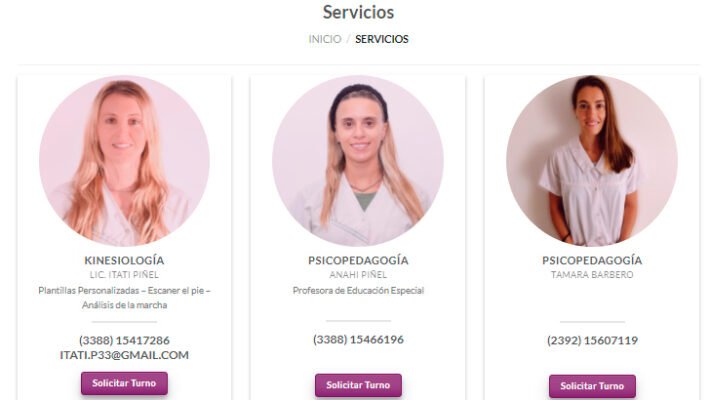The width and height of the screenshot is (710, 400).
Task: Select Anahi Piñel's Psicopedagogía title
Action: [x=358, y=260]
